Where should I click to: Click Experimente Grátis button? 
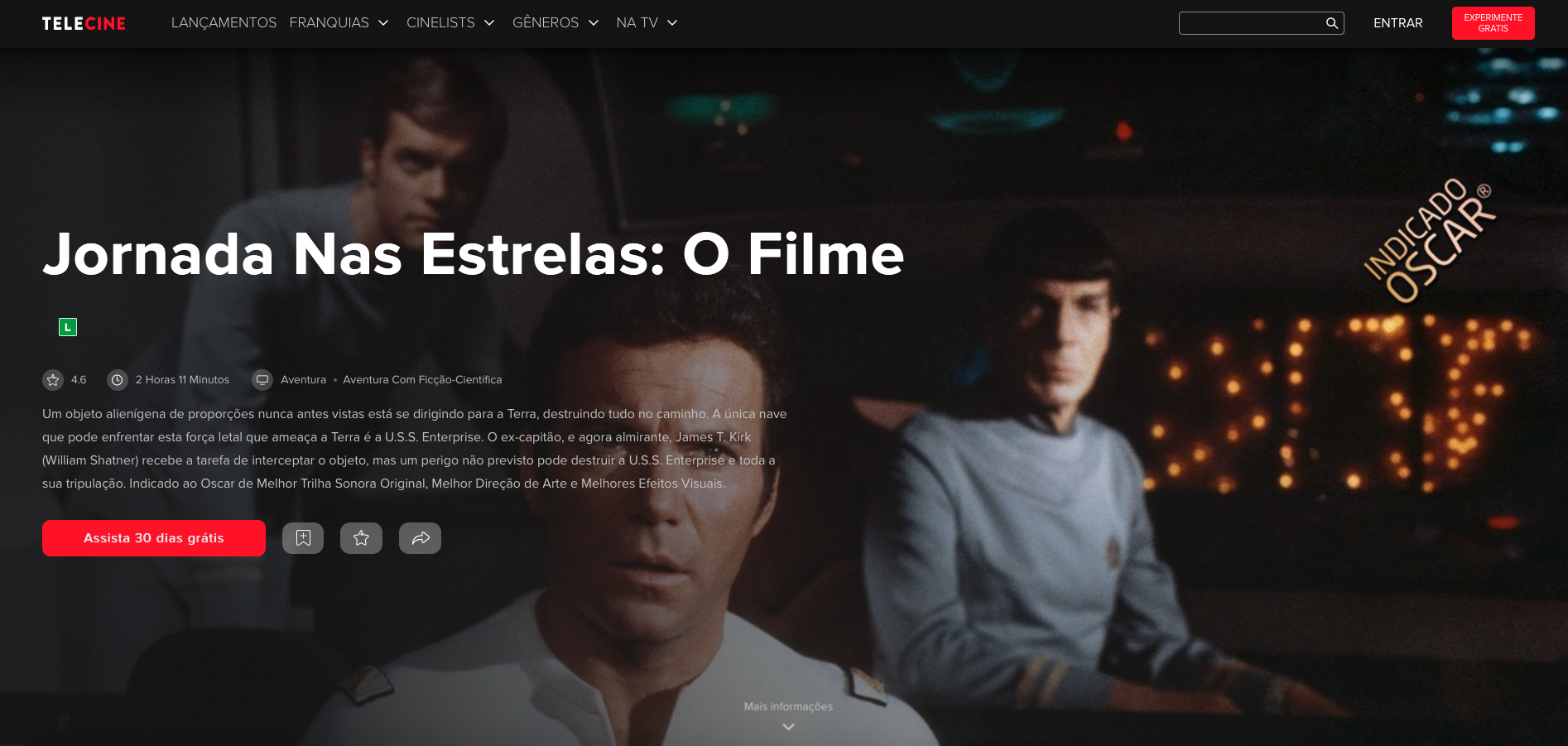click(1493, 23)
